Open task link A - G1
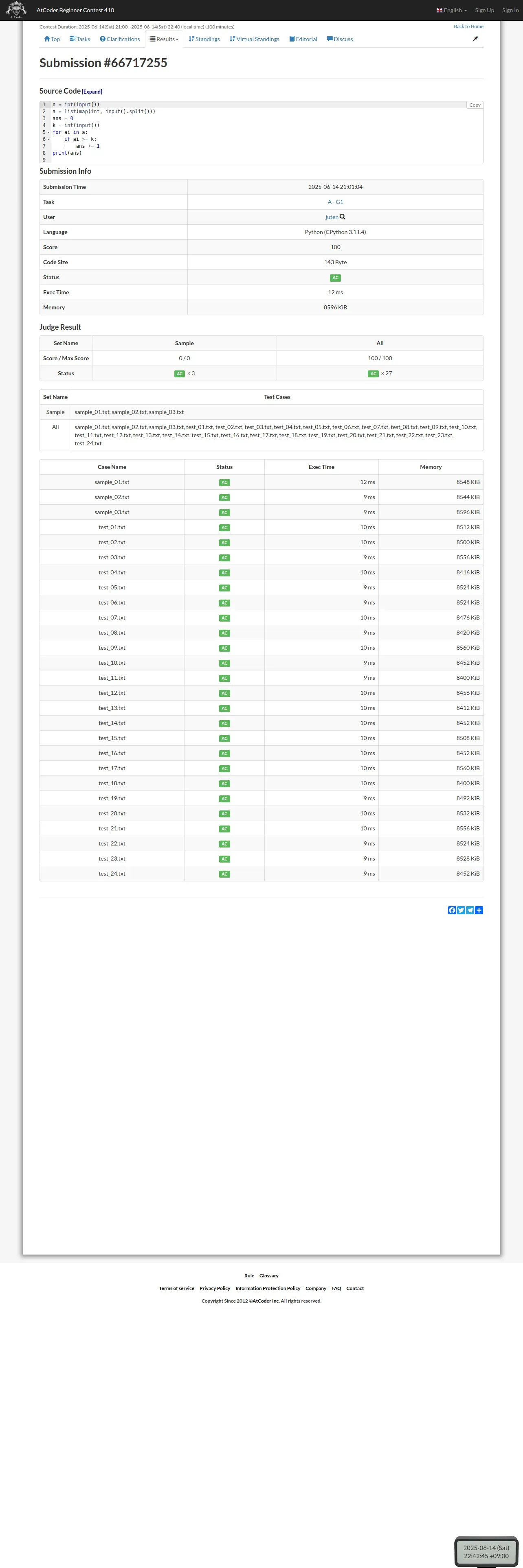Screen dimensions: 523x1568 pyautogui.click(x=336, y=202)
